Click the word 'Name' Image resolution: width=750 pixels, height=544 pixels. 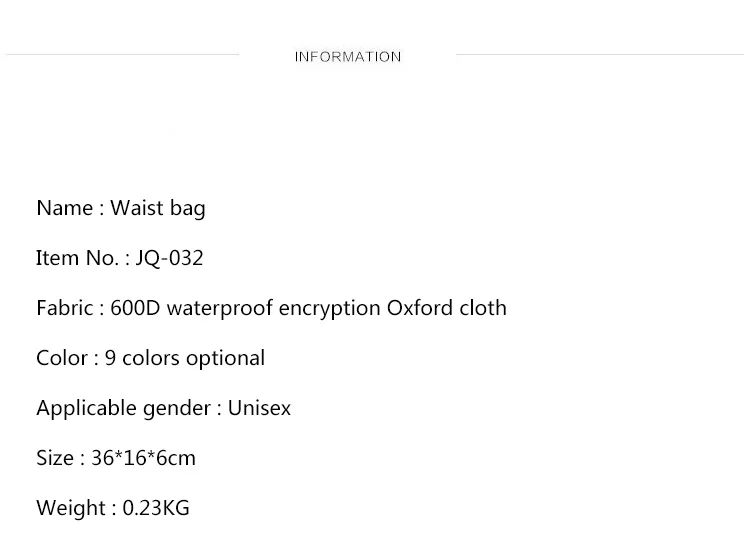coord(65,209)
